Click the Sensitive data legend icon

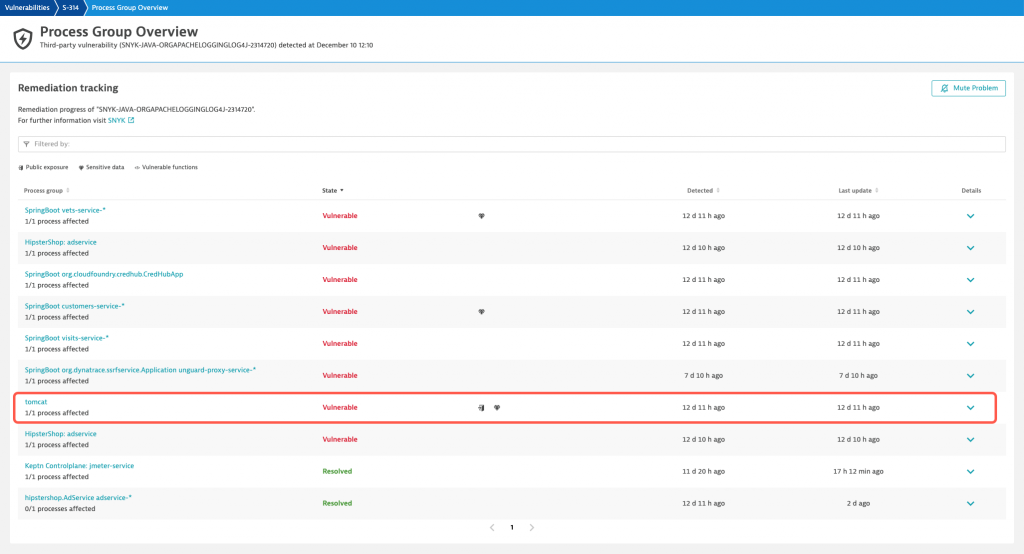point(81,167)
